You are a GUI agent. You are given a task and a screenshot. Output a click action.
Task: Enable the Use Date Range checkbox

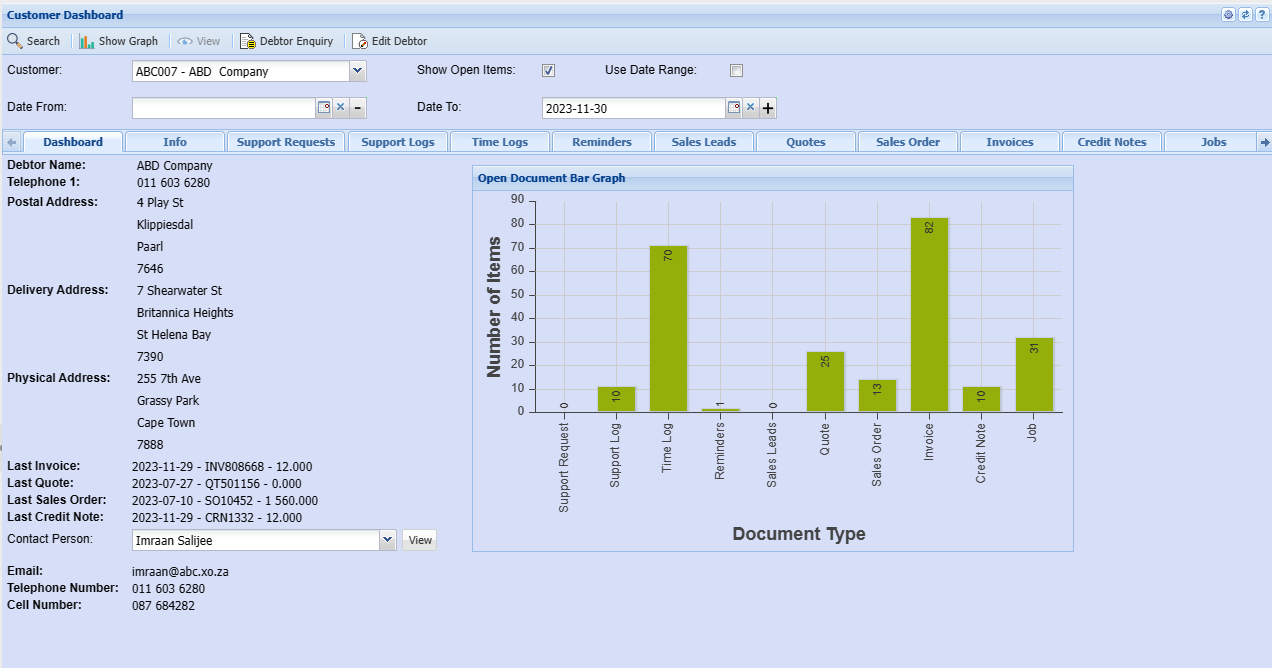[737, 71]
